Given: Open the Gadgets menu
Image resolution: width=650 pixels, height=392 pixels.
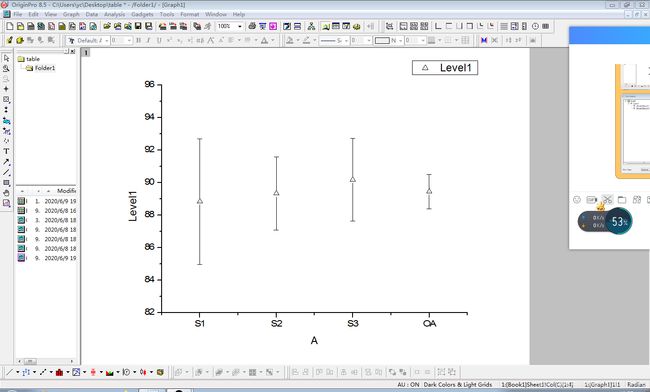Looking at the screenshot, I should pos(142,14).
